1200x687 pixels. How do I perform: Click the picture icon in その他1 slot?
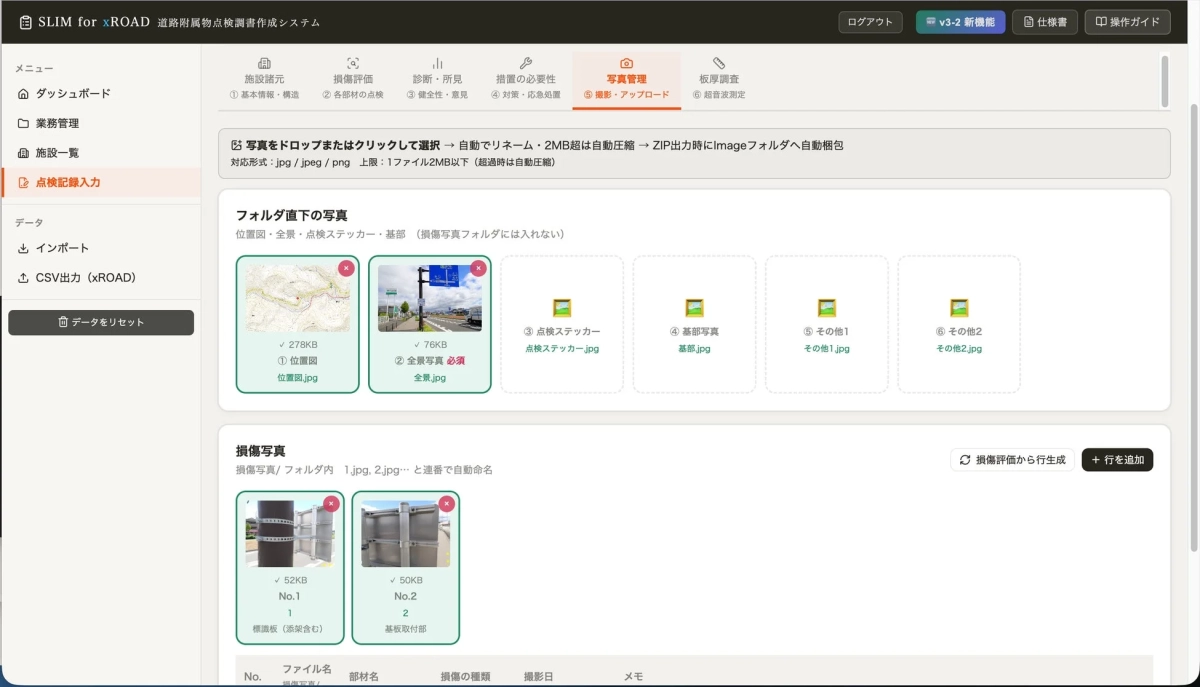[x=827, y=308]
